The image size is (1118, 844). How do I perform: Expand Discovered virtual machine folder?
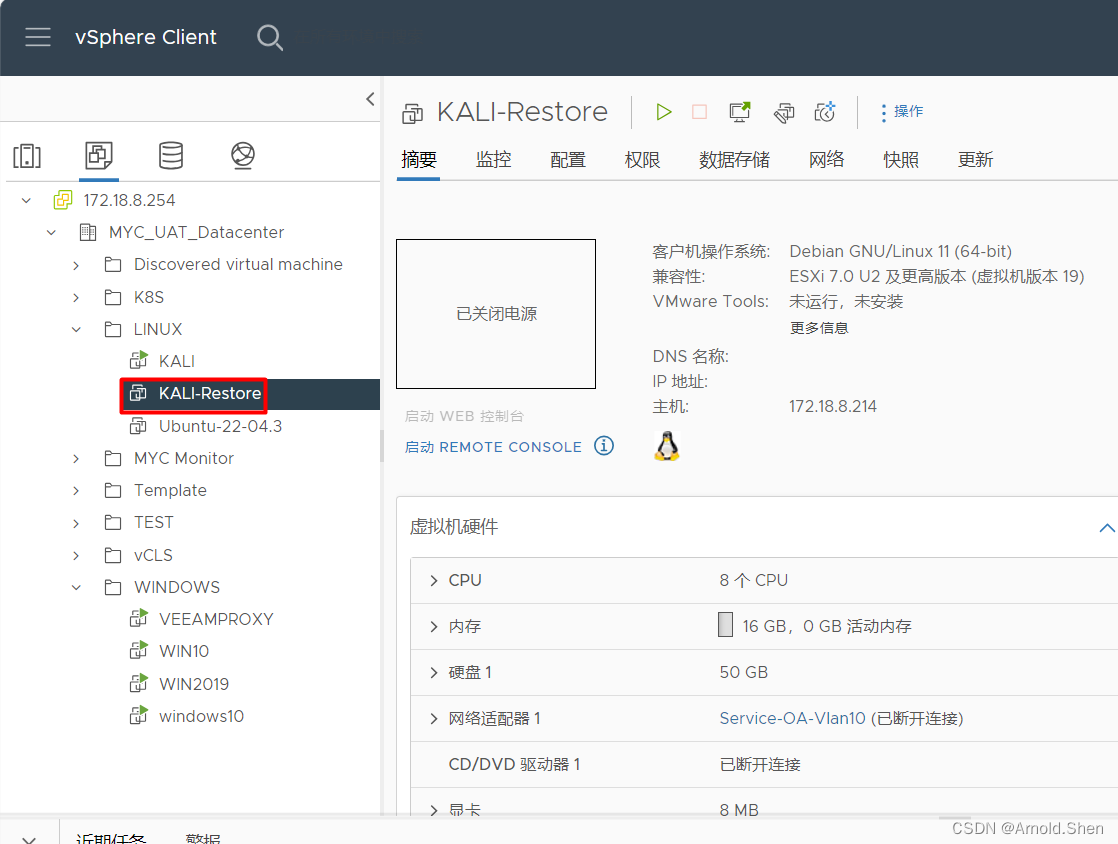pos(76,265)
